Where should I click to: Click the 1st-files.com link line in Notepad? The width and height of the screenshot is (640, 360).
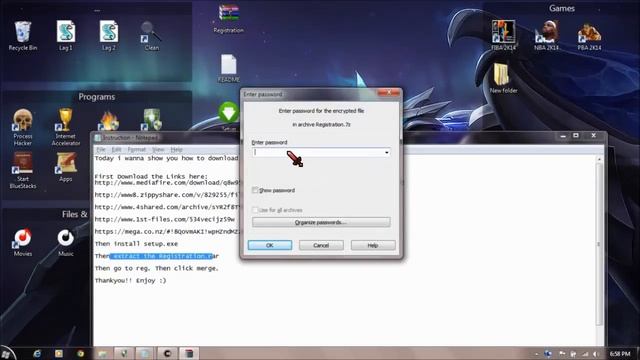pyautogui.click(x=164, y=220)
